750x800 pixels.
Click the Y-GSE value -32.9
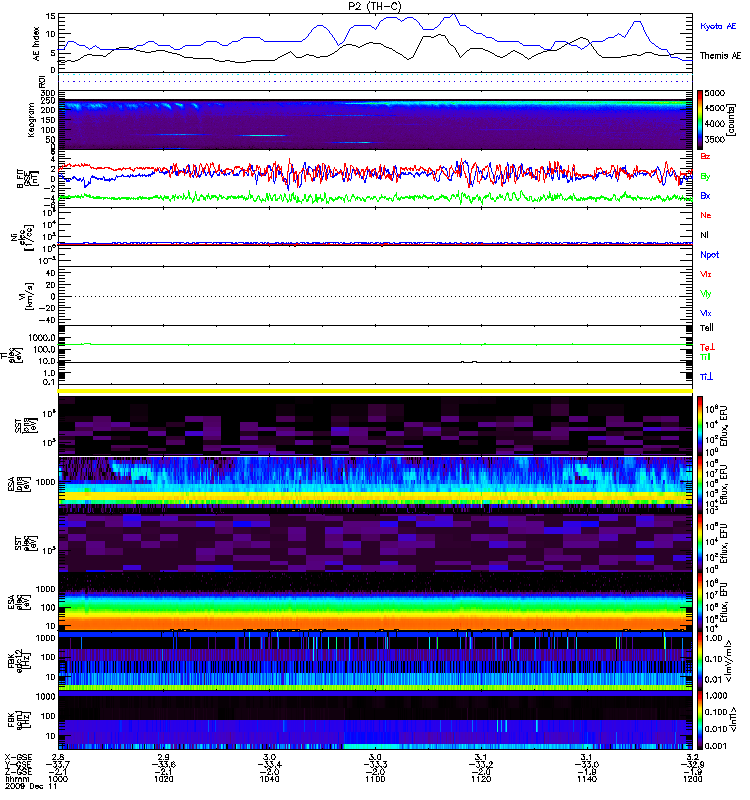coord(692,764)
